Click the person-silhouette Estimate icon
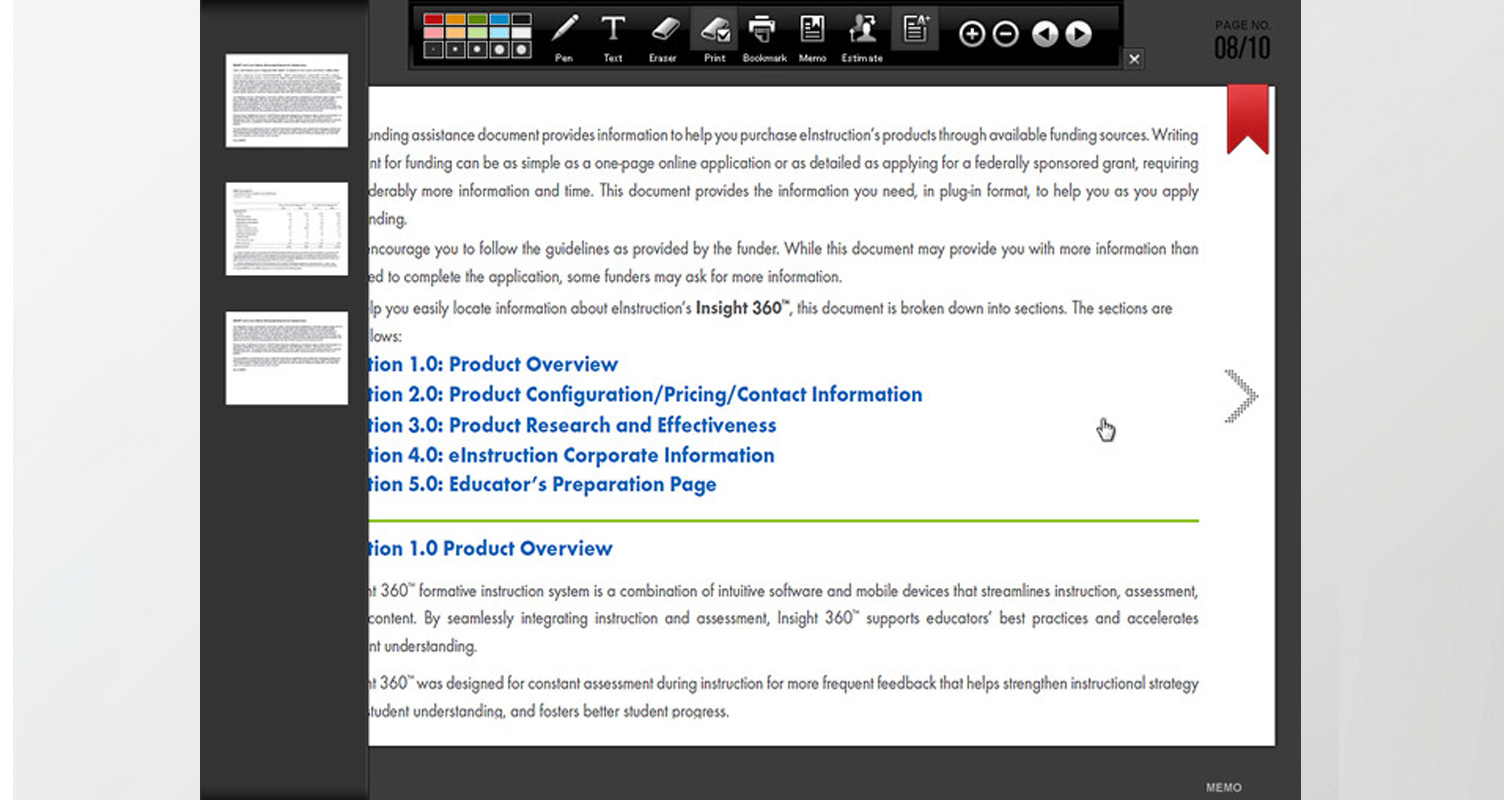This screenshot has height=800, width=1504. (x=862, y=28)
